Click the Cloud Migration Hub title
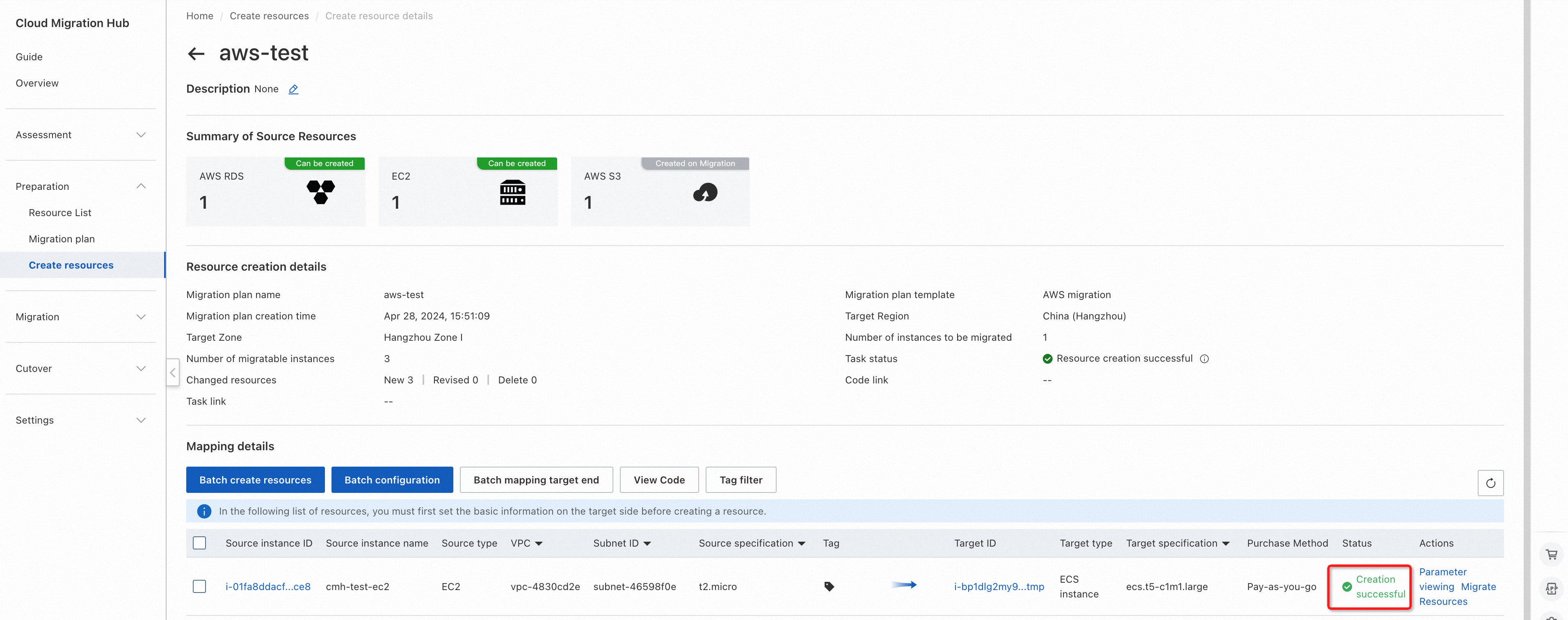The image size is (1568, 620). (73, 23)
